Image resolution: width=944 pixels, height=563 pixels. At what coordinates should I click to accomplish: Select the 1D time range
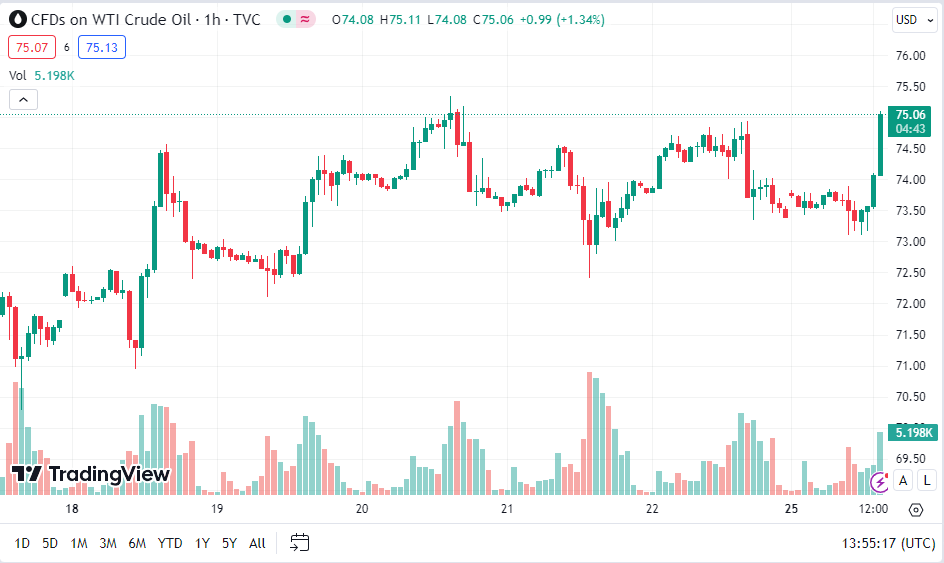[22, 543]
